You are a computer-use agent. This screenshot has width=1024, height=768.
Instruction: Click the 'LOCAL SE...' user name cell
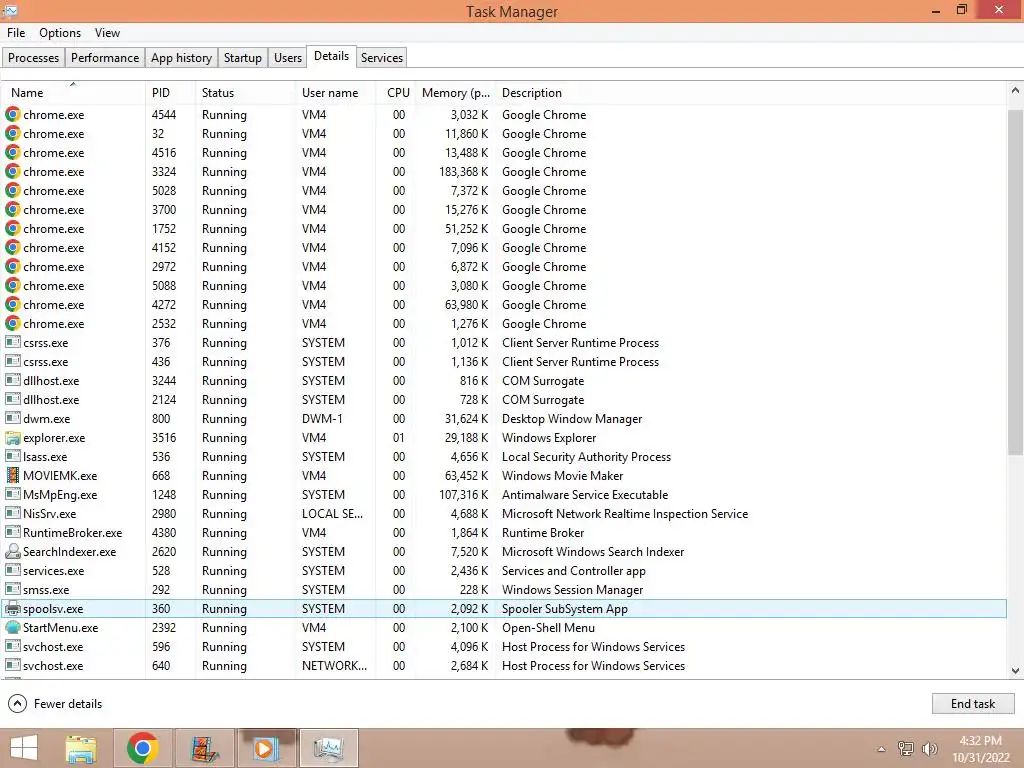point(332,513)
